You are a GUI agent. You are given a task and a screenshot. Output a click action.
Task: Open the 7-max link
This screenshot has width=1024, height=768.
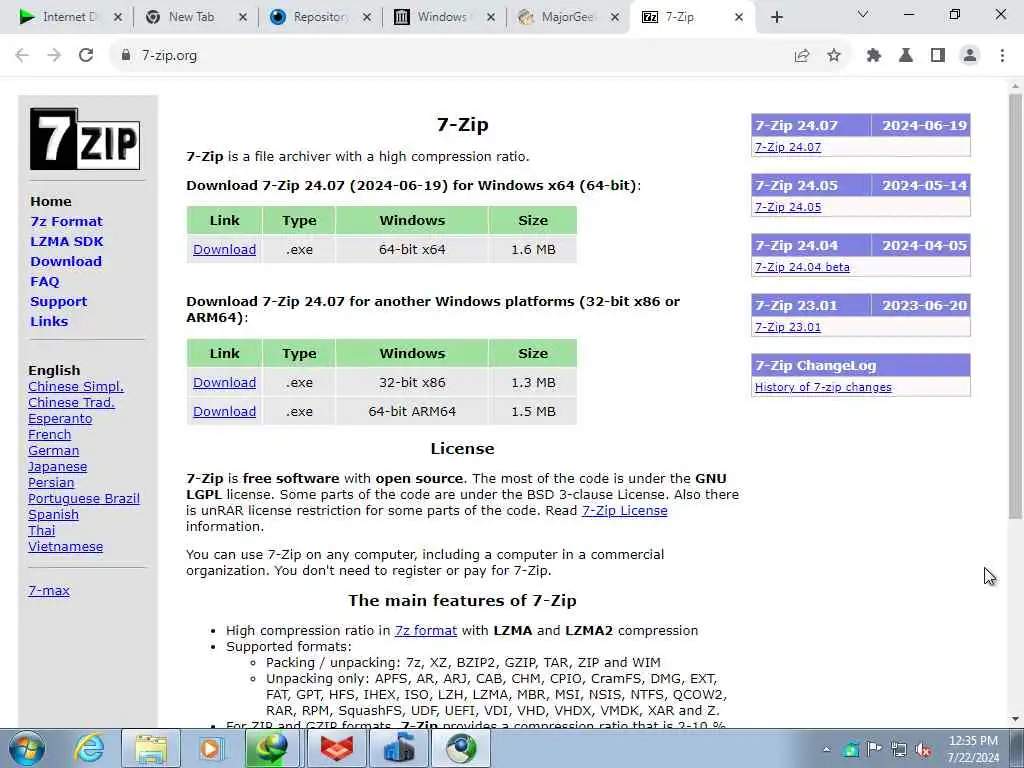[x=49, y=590]
